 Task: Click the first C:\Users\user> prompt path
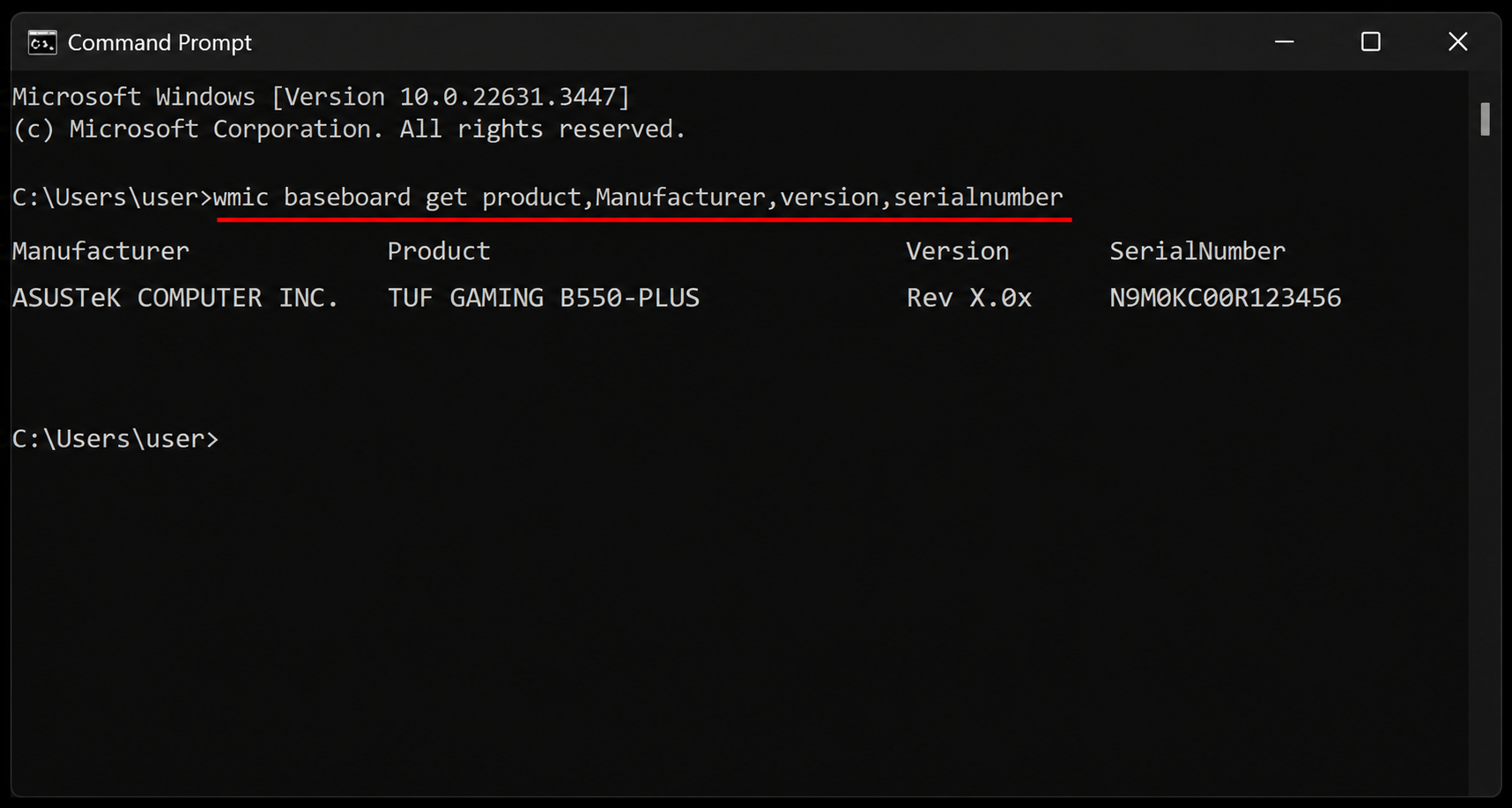click(x=113, y=197)
